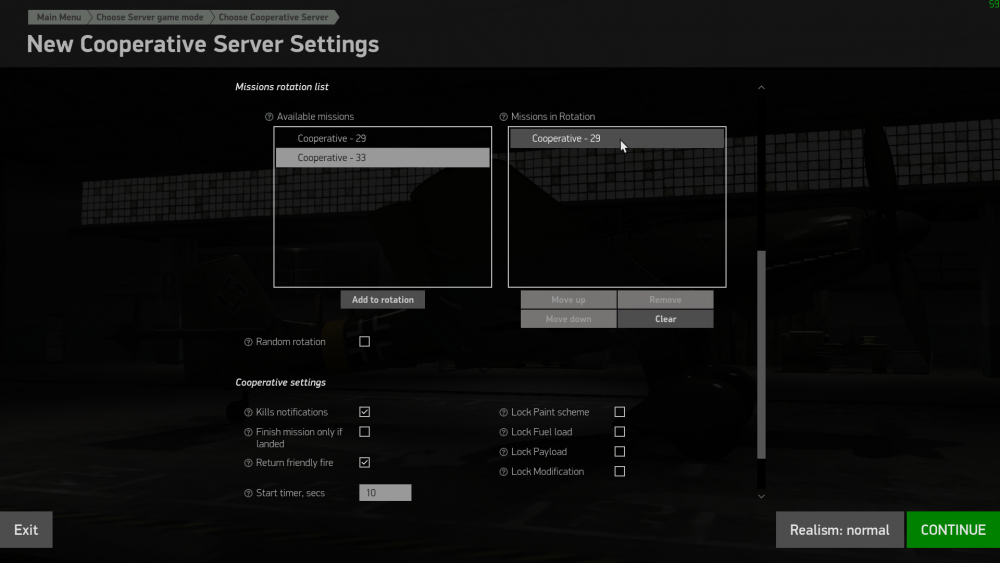Select Cooperative - 29 in Missions in Rotation
Image resolution: width=1000 pixels, height=563 pixels.
[x=617, y=138]
